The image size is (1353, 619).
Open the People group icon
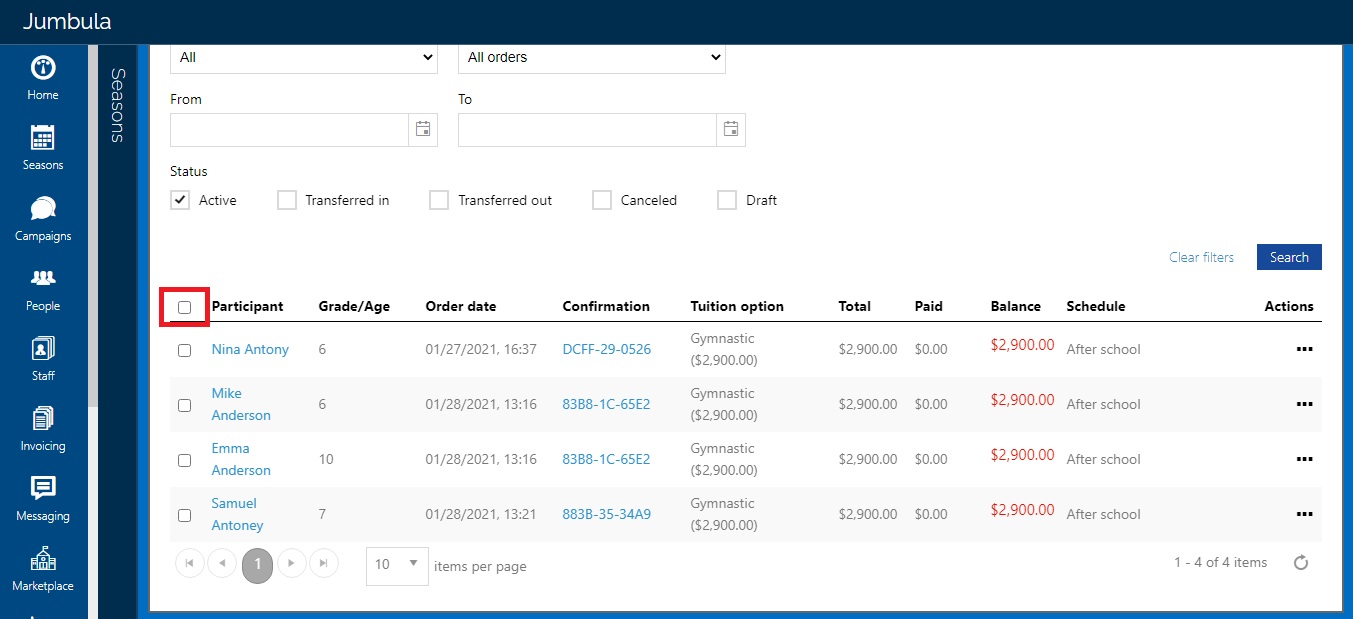pyautogui.click(x=43, y=278)
